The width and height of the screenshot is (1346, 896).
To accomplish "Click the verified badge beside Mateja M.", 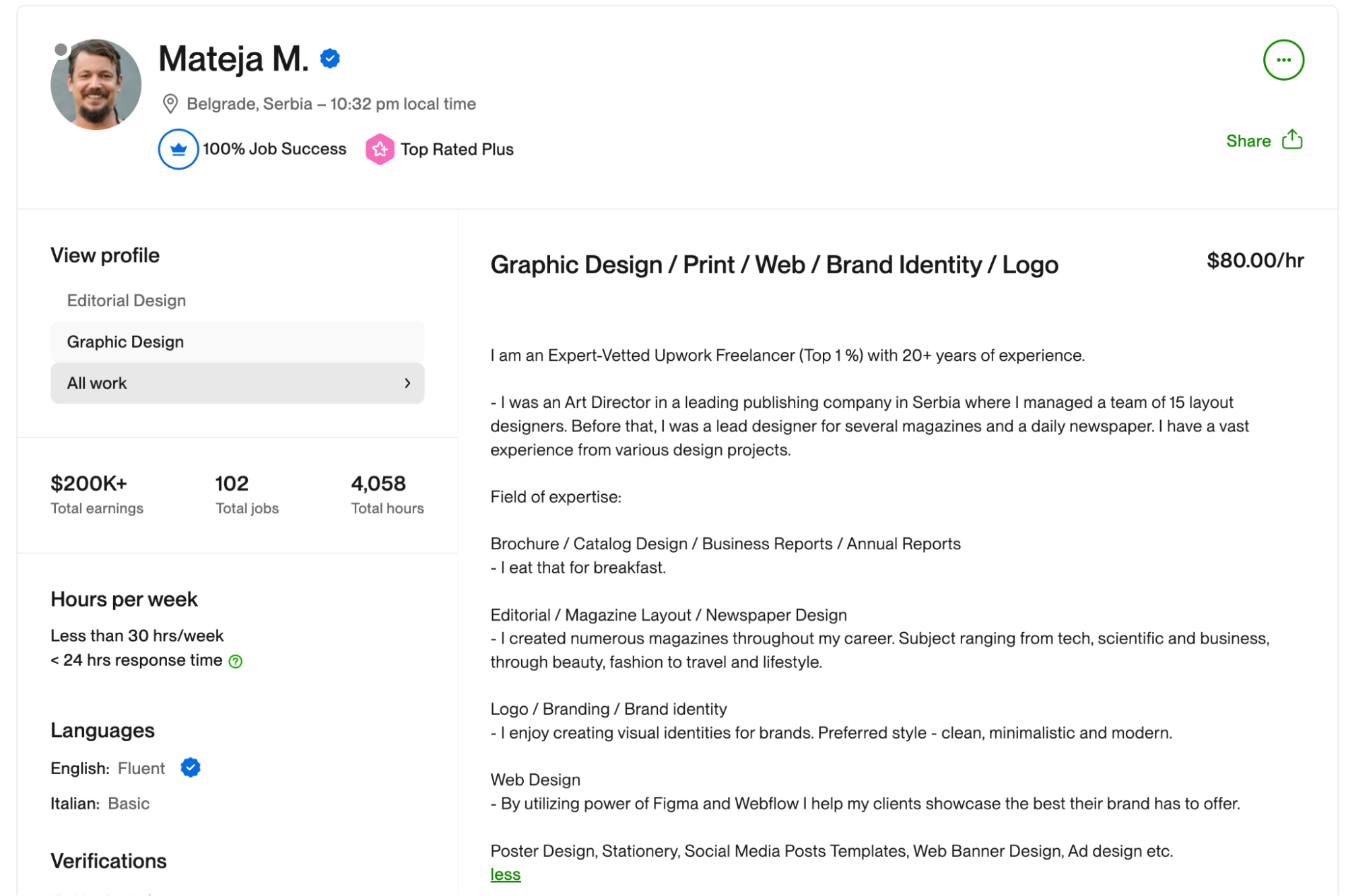I will [x=329, y=59].
